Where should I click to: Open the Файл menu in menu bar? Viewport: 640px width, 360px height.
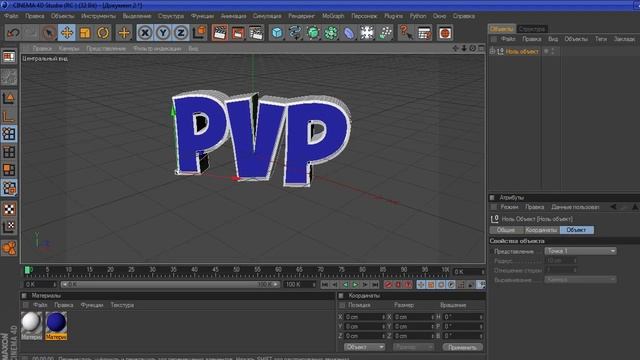11,16
